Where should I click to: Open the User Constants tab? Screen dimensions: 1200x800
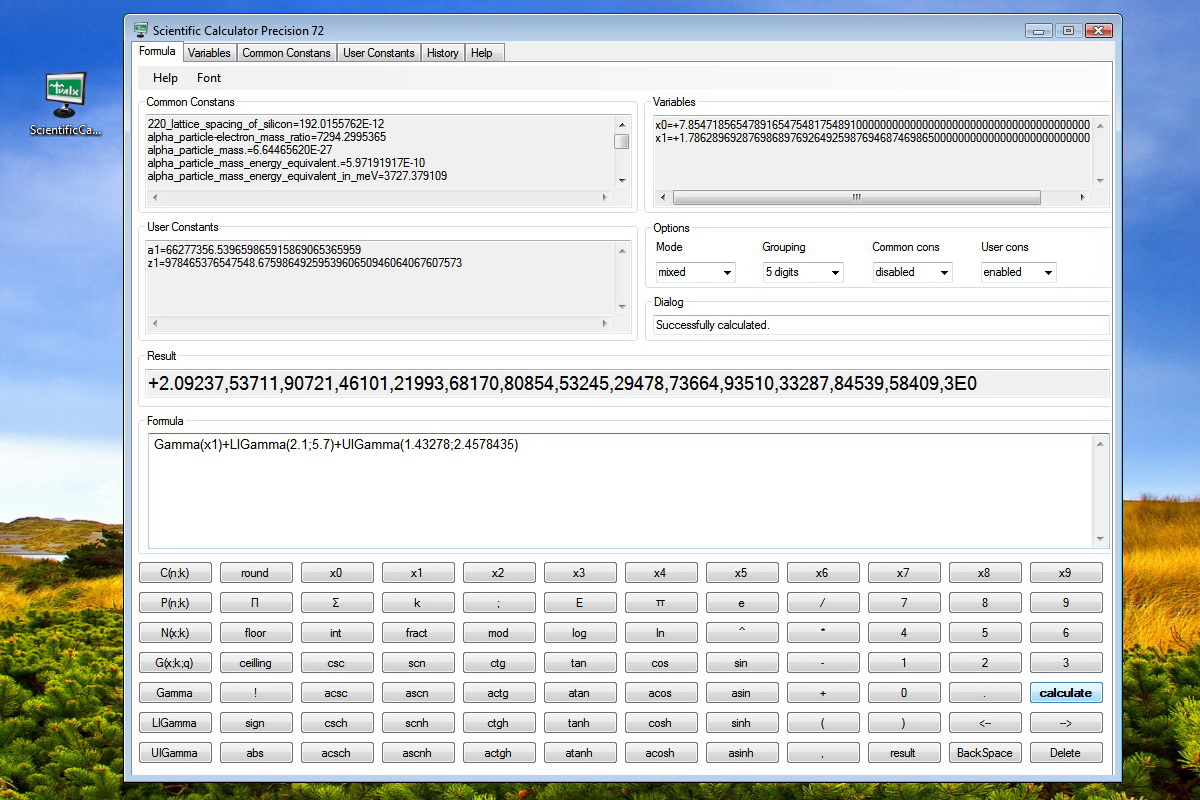tap(379, 53)
